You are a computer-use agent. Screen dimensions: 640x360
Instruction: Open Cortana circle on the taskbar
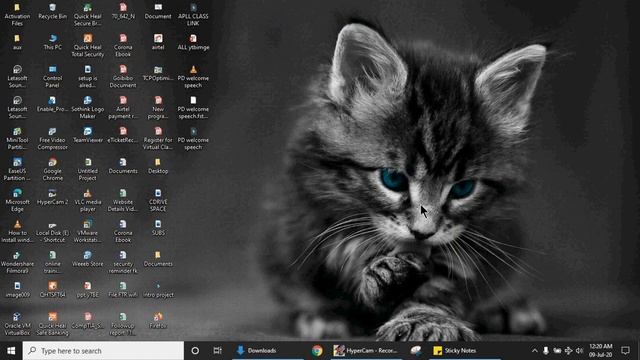pos(195,351)
